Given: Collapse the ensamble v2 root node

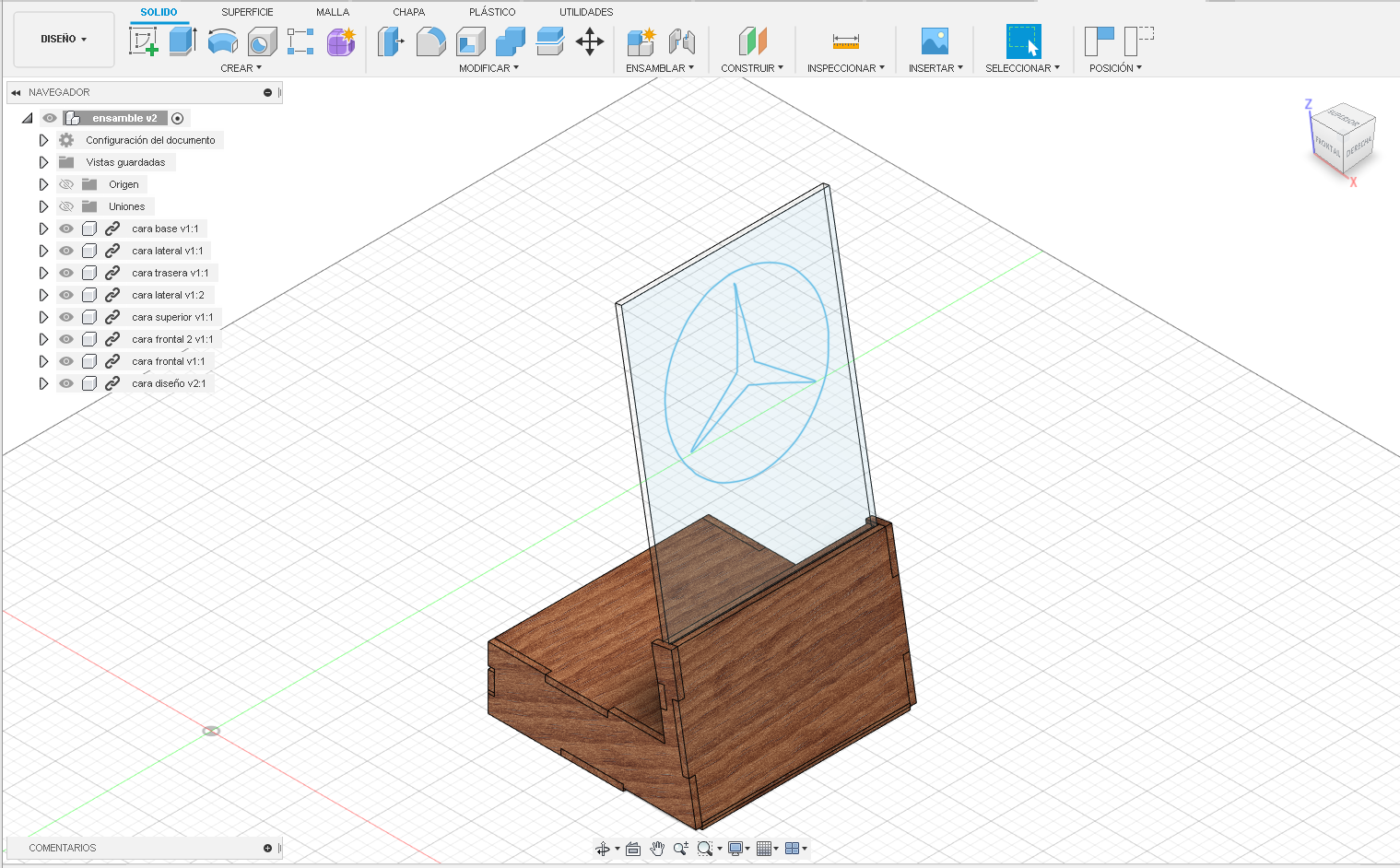Looking at the screenshot, I should click(x=27, y=118).
